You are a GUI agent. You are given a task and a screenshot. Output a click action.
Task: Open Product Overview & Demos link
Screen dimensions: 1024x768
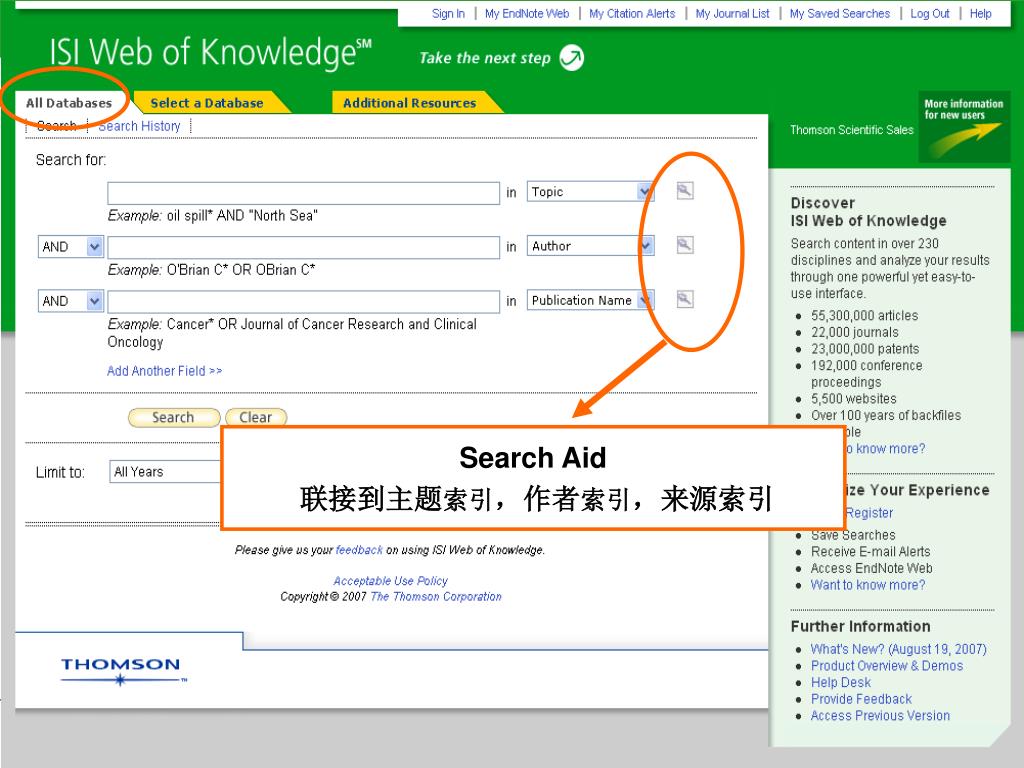[x=887, y=665]
